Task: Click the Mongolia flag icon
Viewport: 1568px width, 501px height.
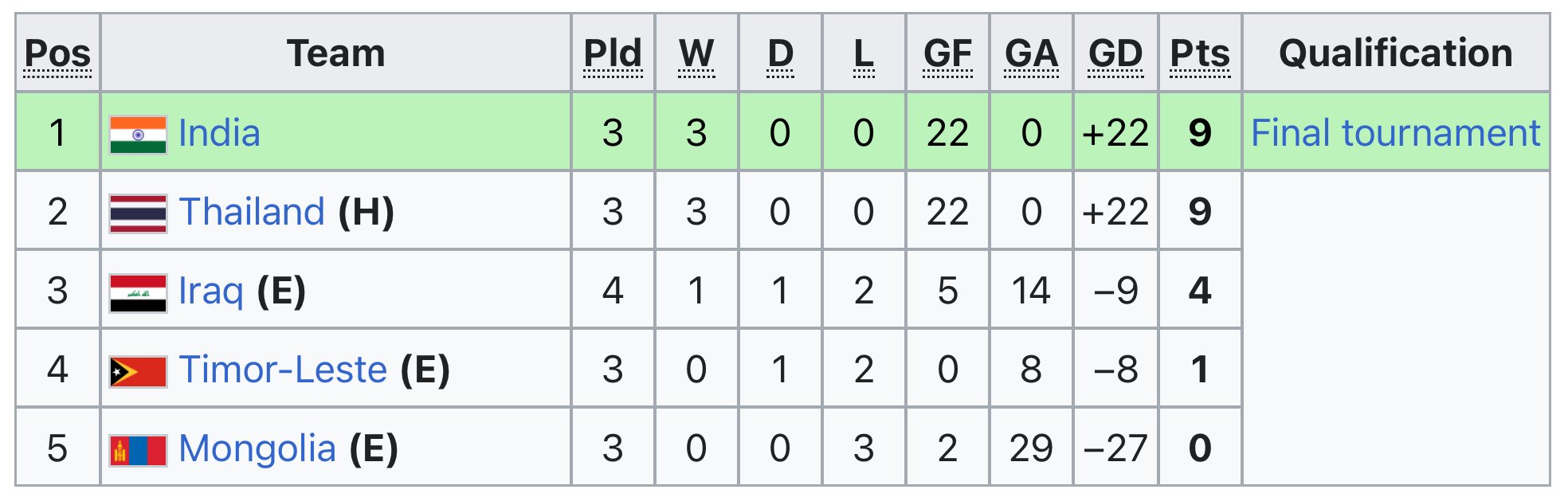Action: pyautogui.click(x=138, y=451)
